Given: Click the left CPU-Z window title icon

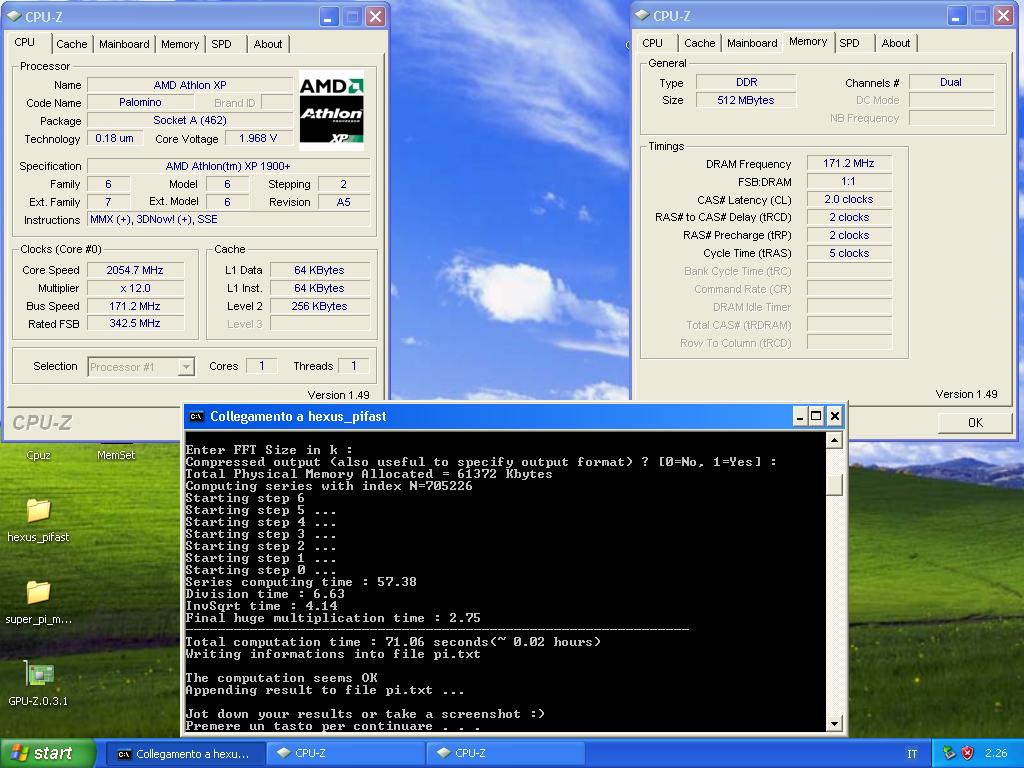Looking at the screenshot, I should [13, 16].
